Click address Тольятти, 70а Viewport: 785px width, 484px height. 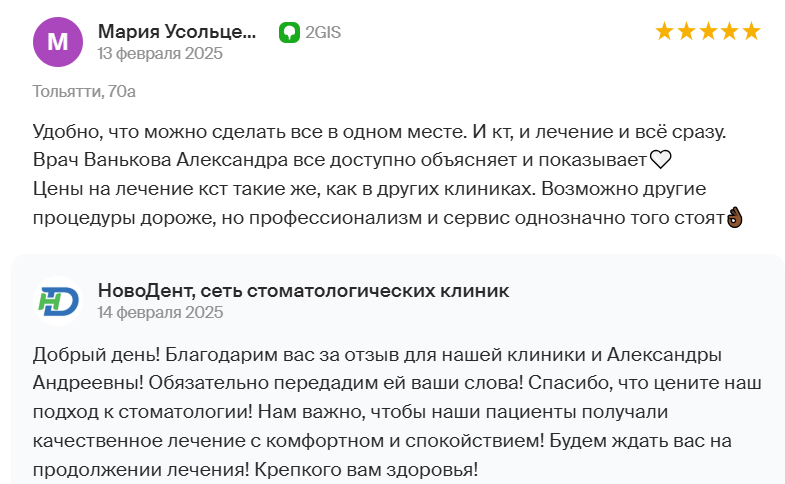(84, 92)
